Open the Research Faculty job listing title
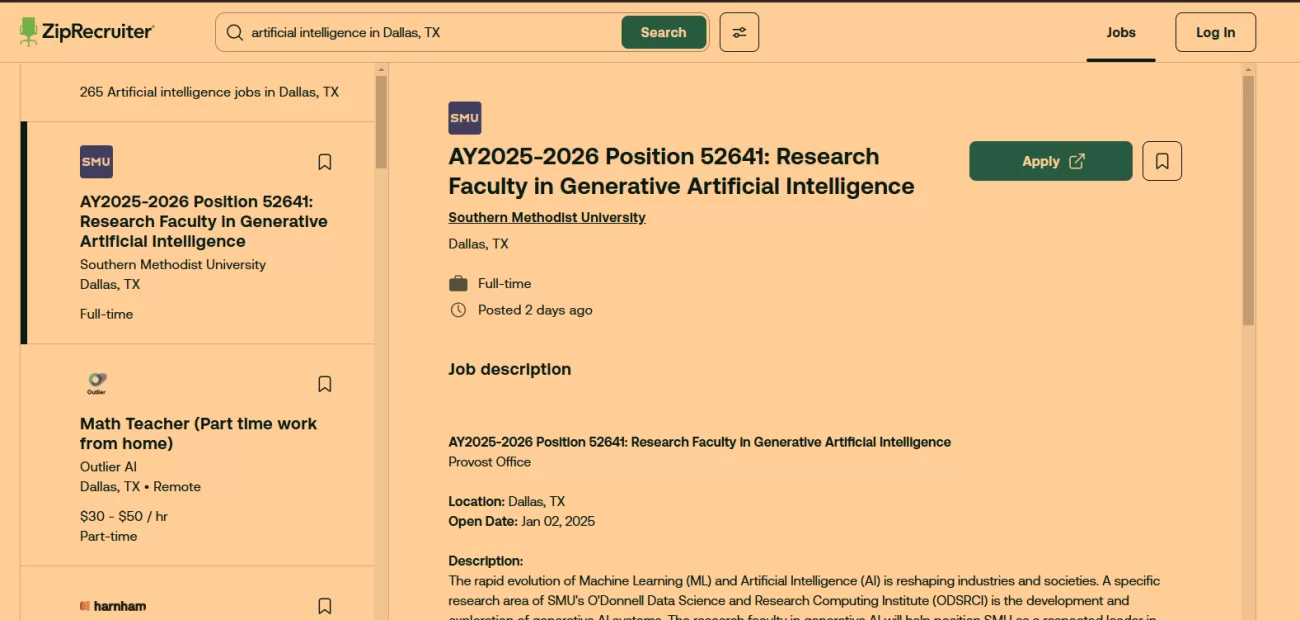Screen dimensions: 1300x620 click(204, 221)
